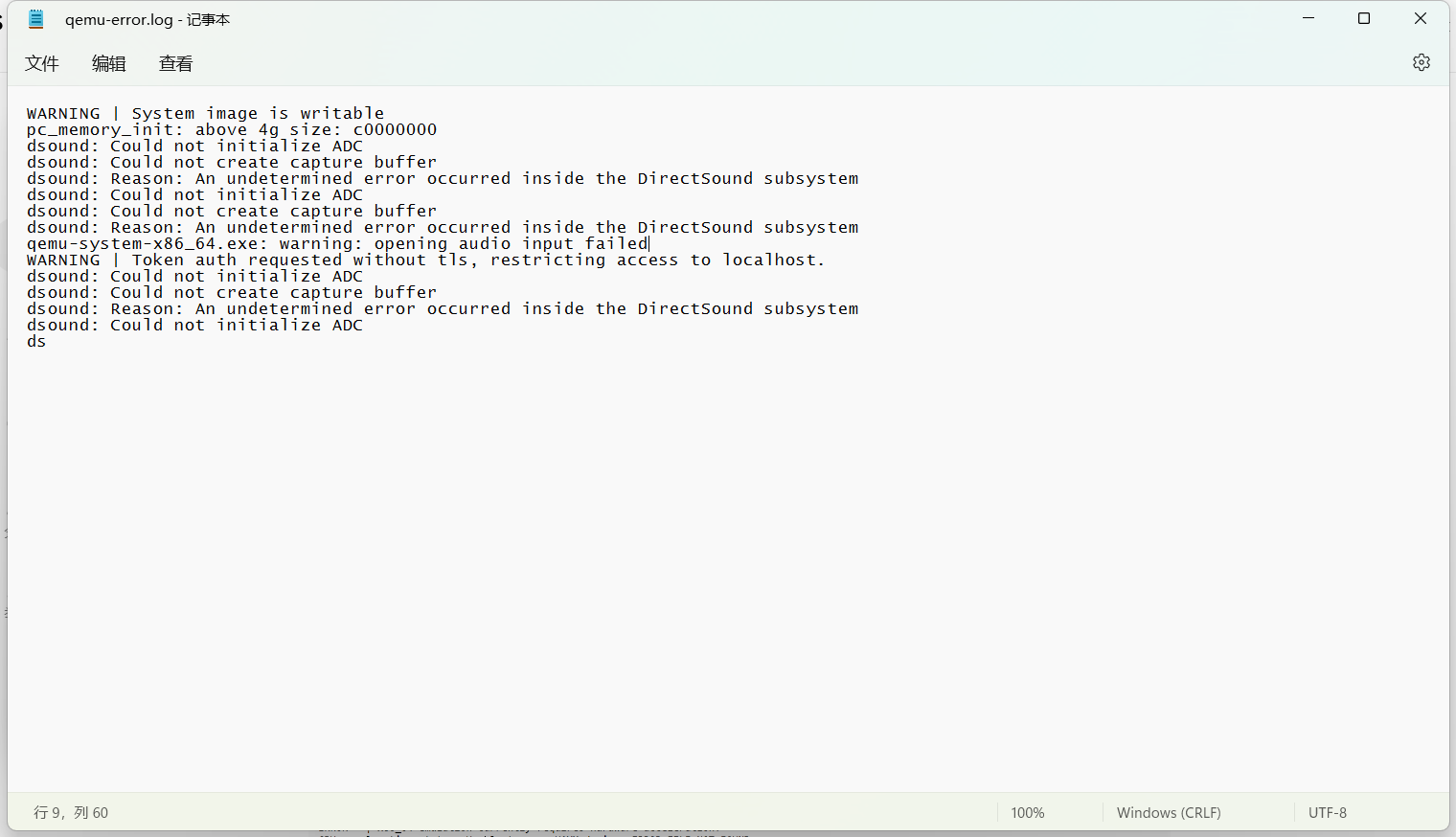This screenshot has width=1456, height=837.
Task: Click the 100% zoom level in status bar
Action: click(x=1028, y=812)
